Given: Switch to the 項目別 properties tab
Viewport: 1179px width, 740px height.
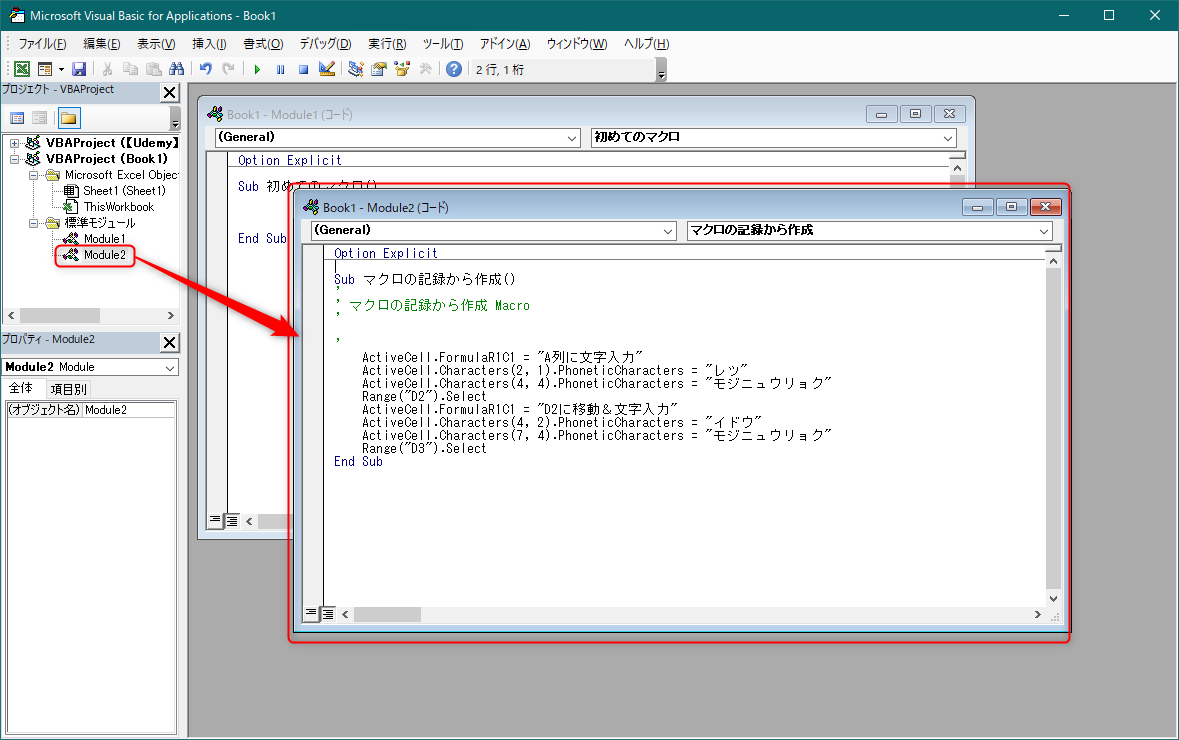Looking at the screenshot, I should 69,389.
